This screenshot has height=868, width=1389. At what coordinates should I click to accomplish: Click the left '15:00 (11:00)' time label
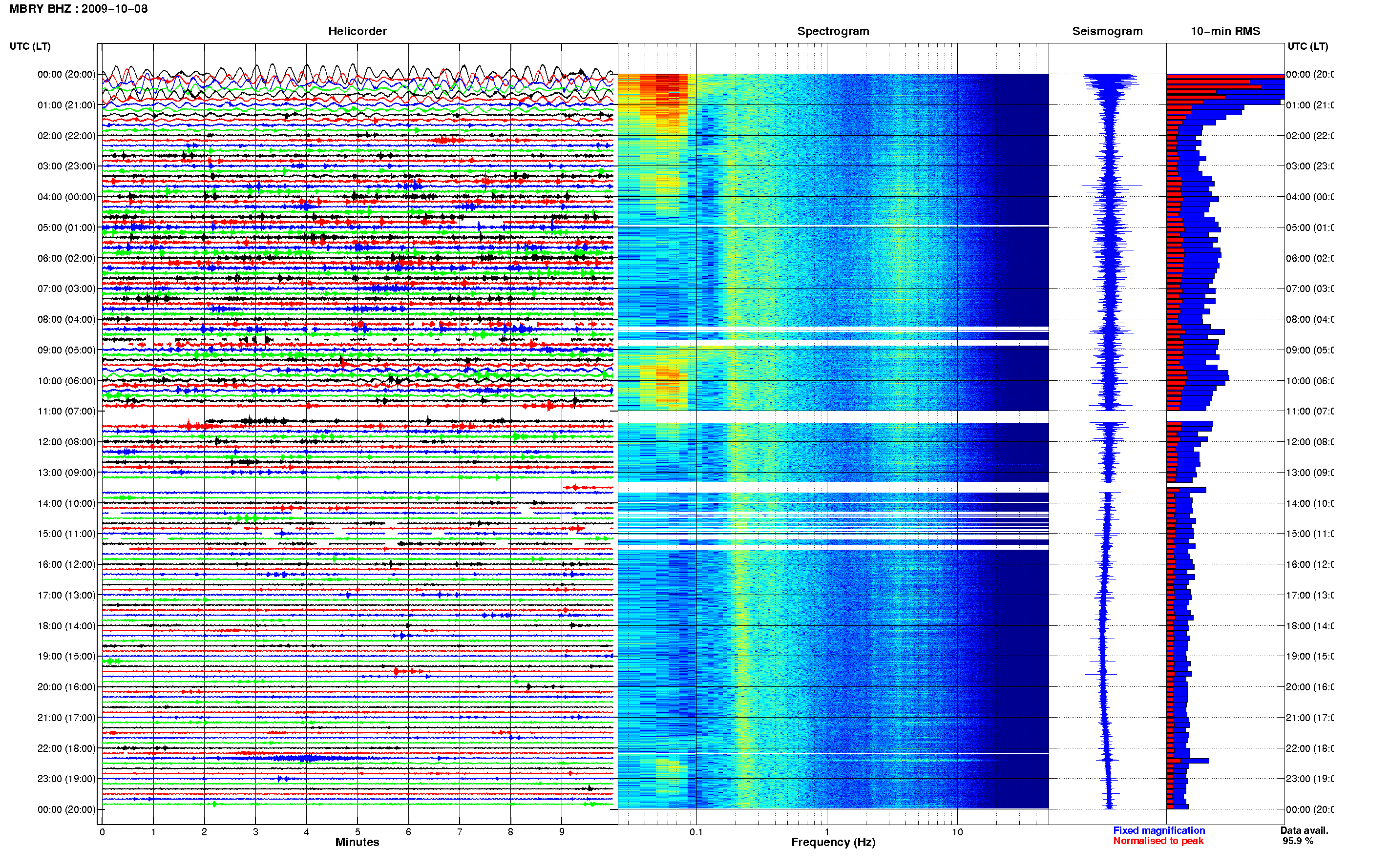point(66,533)
